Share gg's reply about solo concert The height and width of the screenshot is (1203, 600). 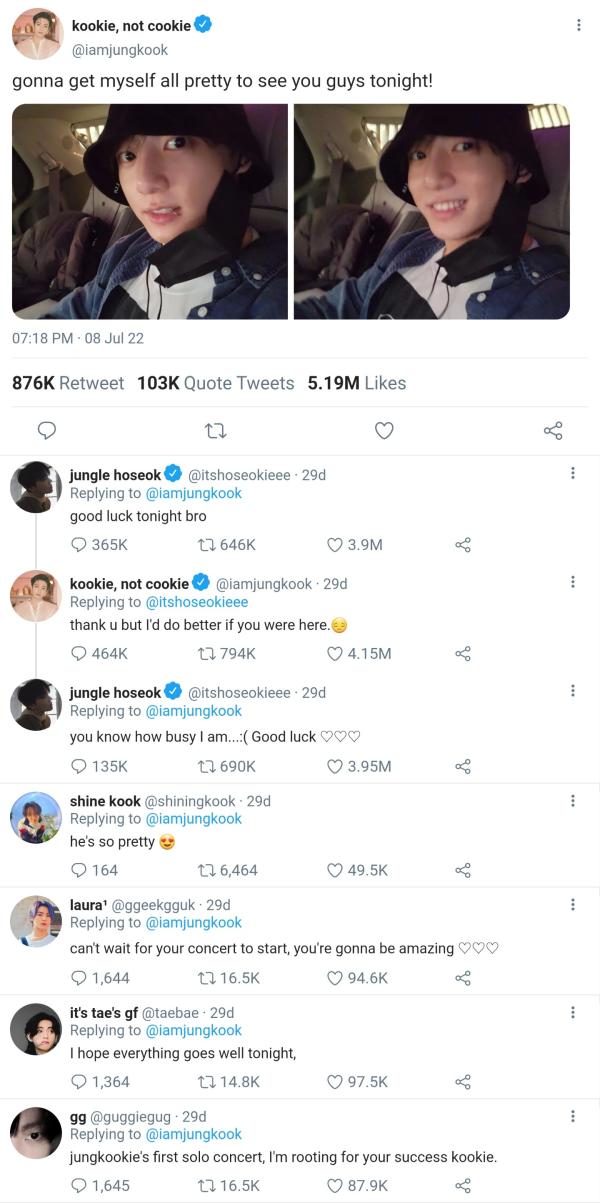tap(463, 1185)
